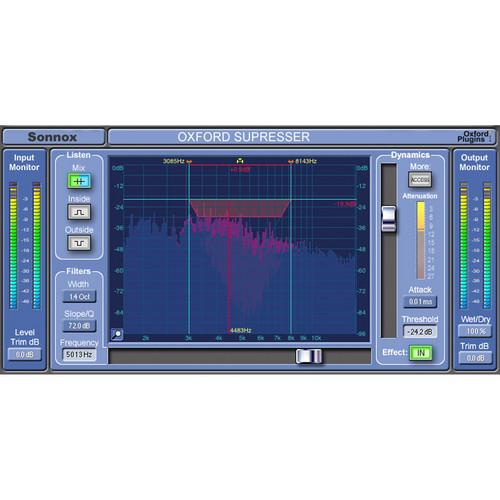Toggle the Mix listen button
Screen dimensions: 500x500
79,181
